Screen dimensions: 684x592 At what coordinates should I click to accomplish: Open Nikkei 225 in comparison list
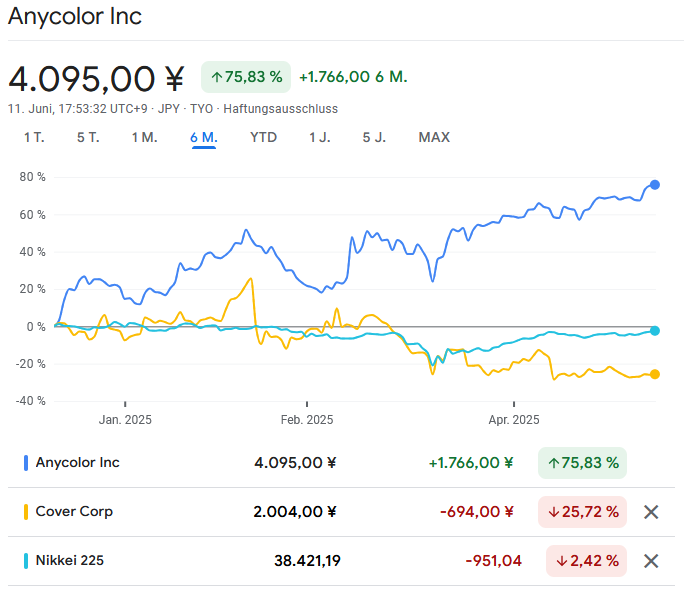[x=70, y=560]
